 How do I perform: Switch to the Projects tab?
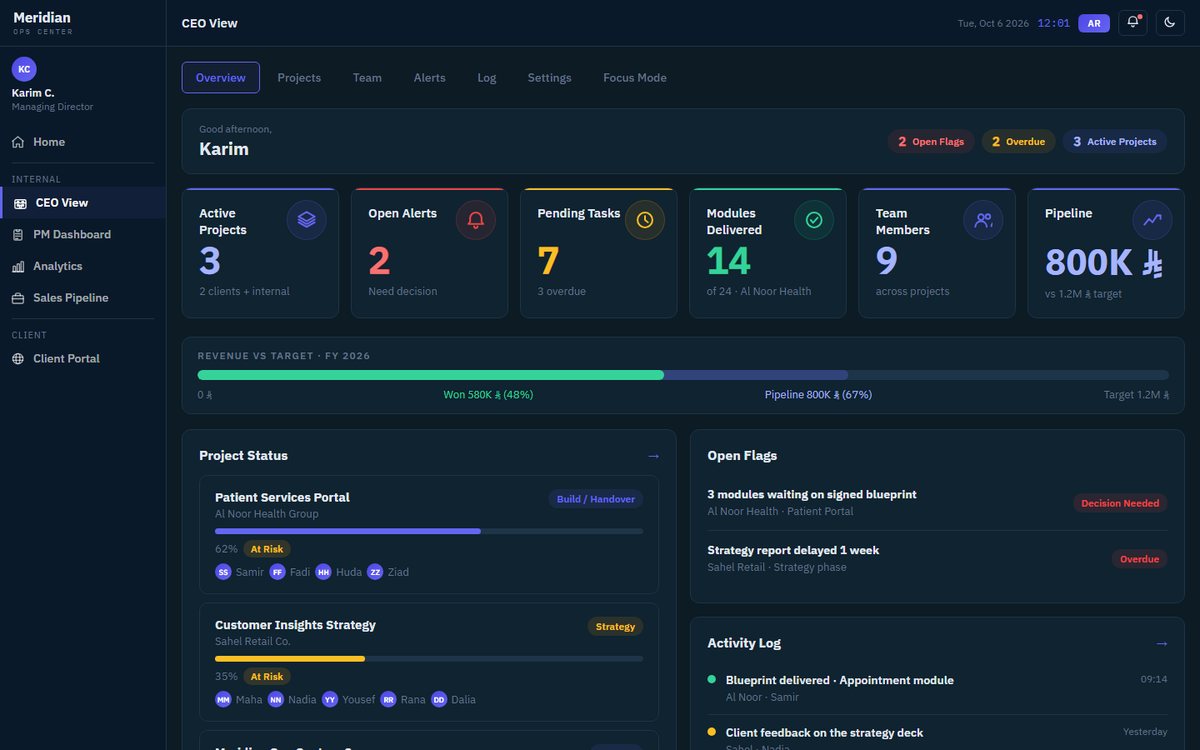tap(299, 77)
